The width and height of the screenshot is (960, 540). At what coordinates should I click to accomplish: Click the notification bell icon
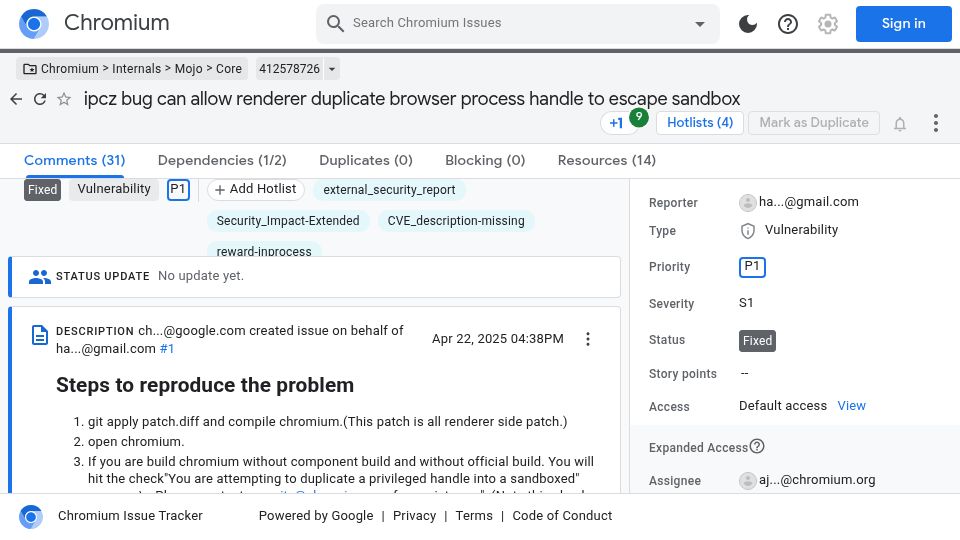(x=899, y=124)
